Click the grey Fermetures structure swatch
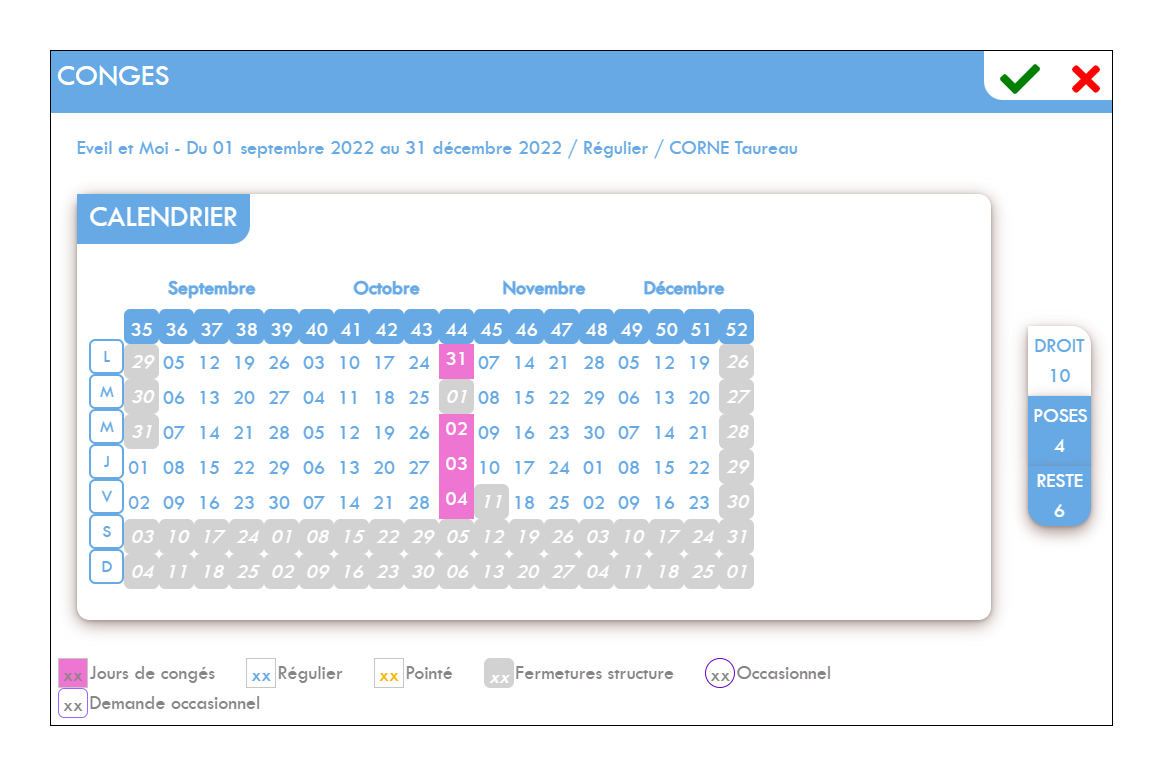This screenshot has width=1163, height=776. point(498,673)
